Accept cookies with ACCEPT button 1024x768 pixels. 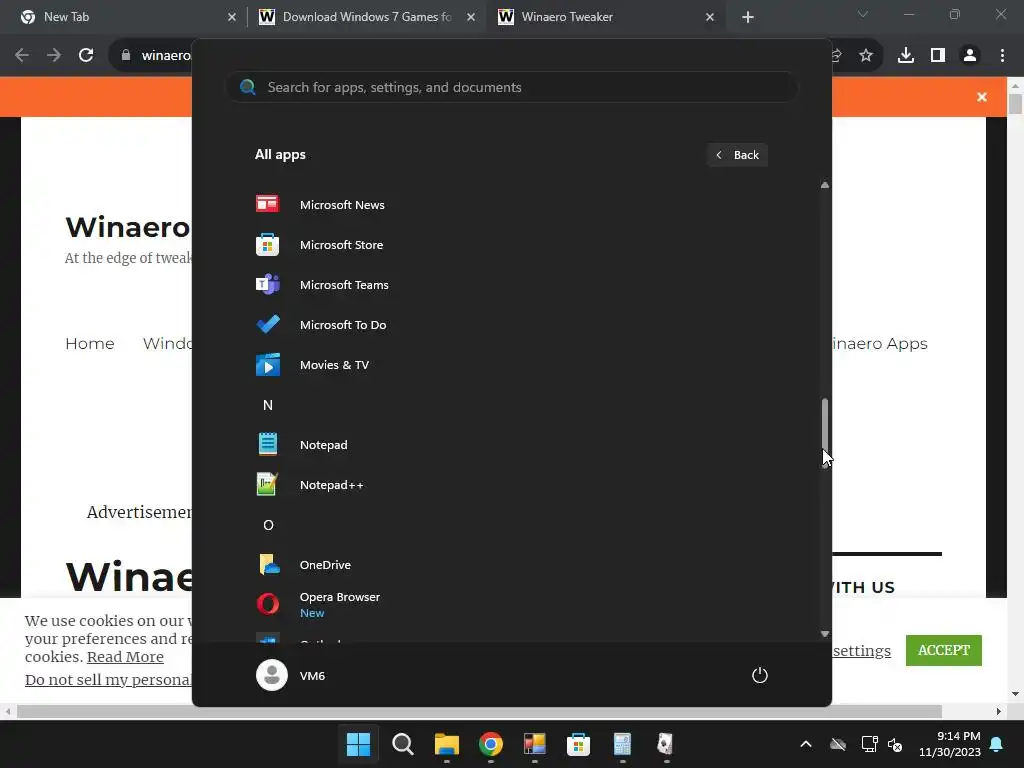tap(944, 650)
